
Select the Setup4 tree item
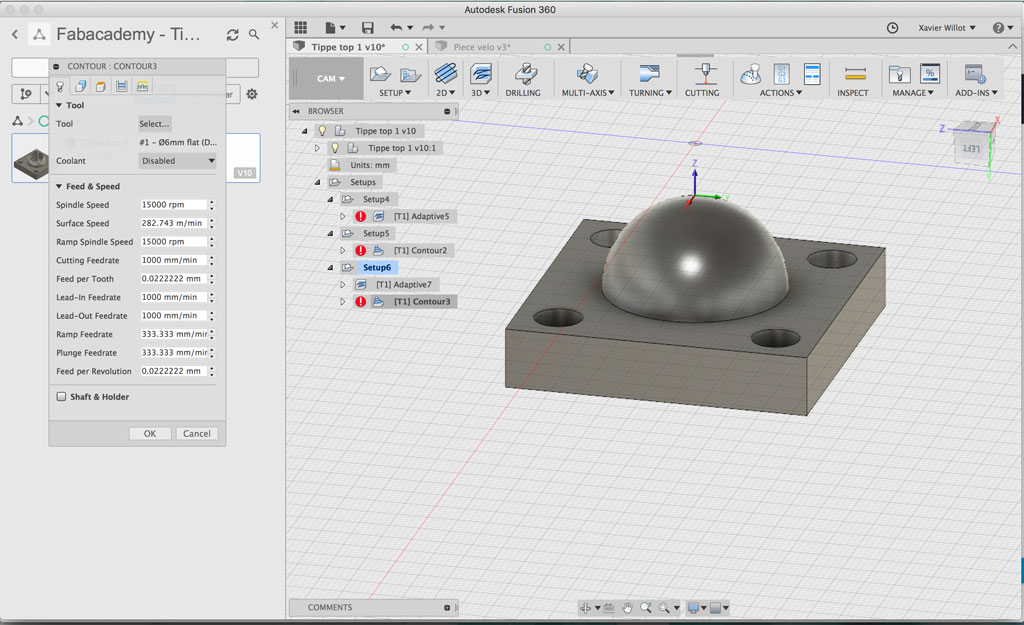376,199
